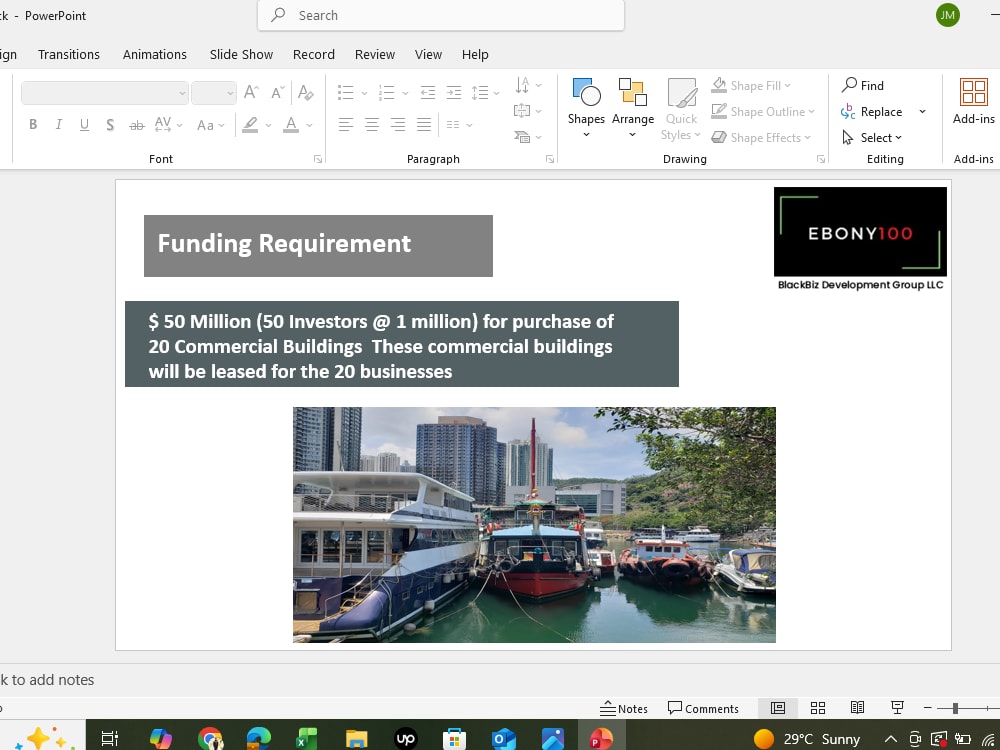This screenshot has height=750, width=1000.
Task: Start Slide Show from status bar
Action: click(x=897, y=708)
